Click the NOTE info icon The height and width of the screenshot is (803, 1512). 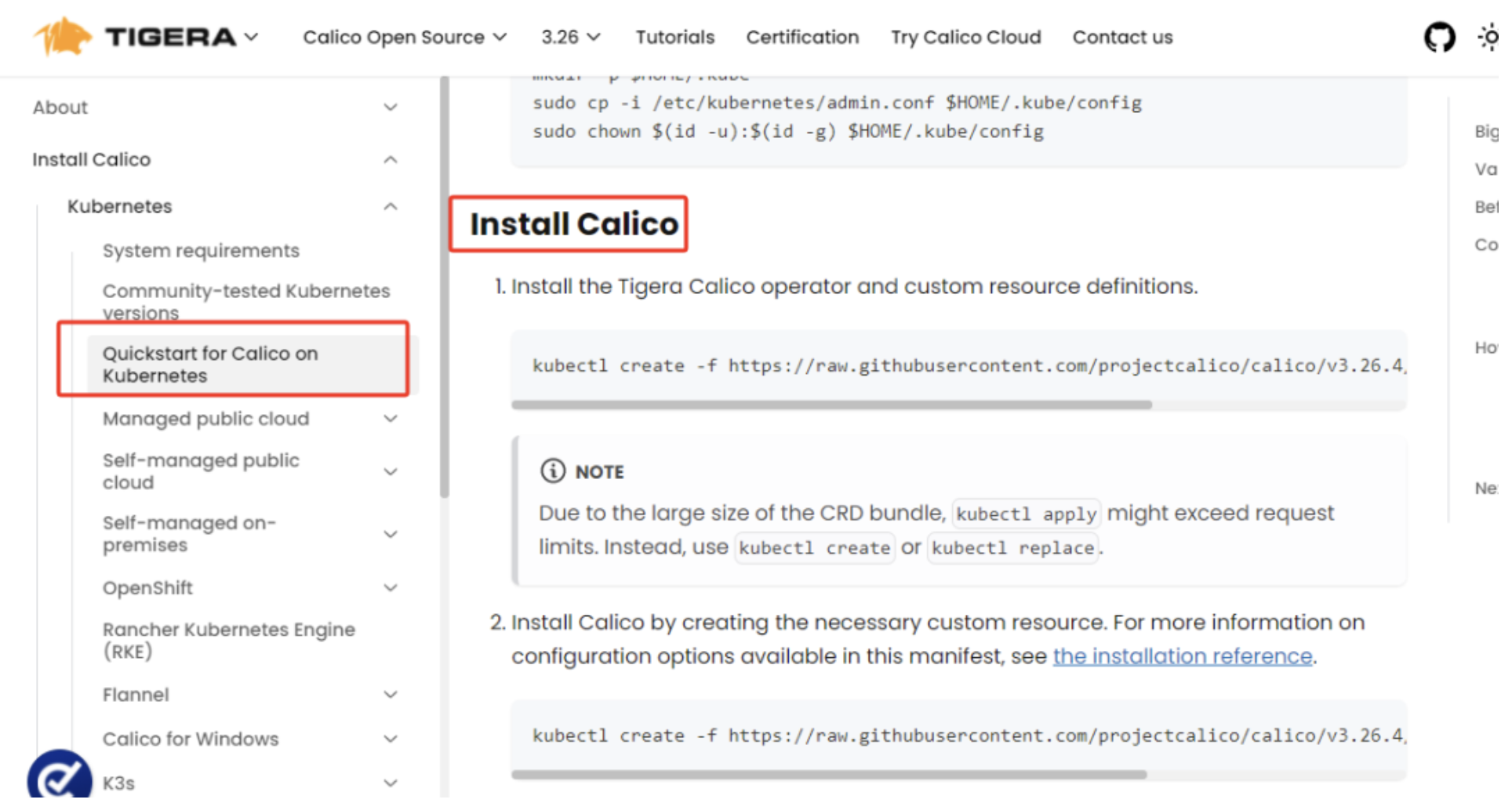[552, 471]
